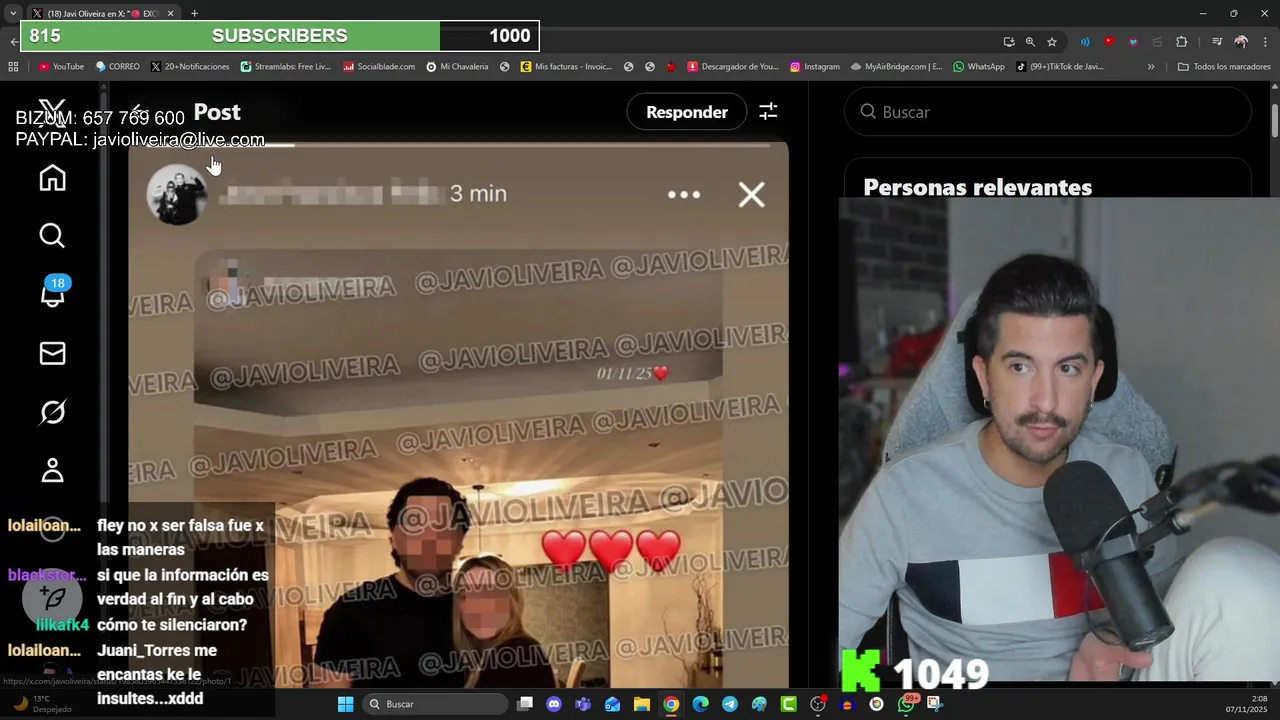This screenshot has width=1280, height=720.
Task: Open Task View on the taskbar
Action: click(x=525, y=704)
